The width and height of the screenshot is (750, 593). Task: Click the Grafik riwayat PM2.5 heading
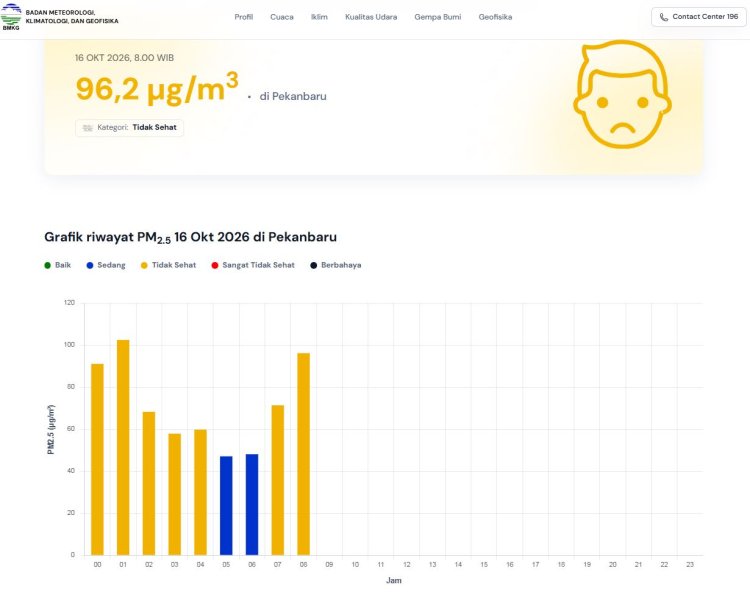click(x=190, y=237)
